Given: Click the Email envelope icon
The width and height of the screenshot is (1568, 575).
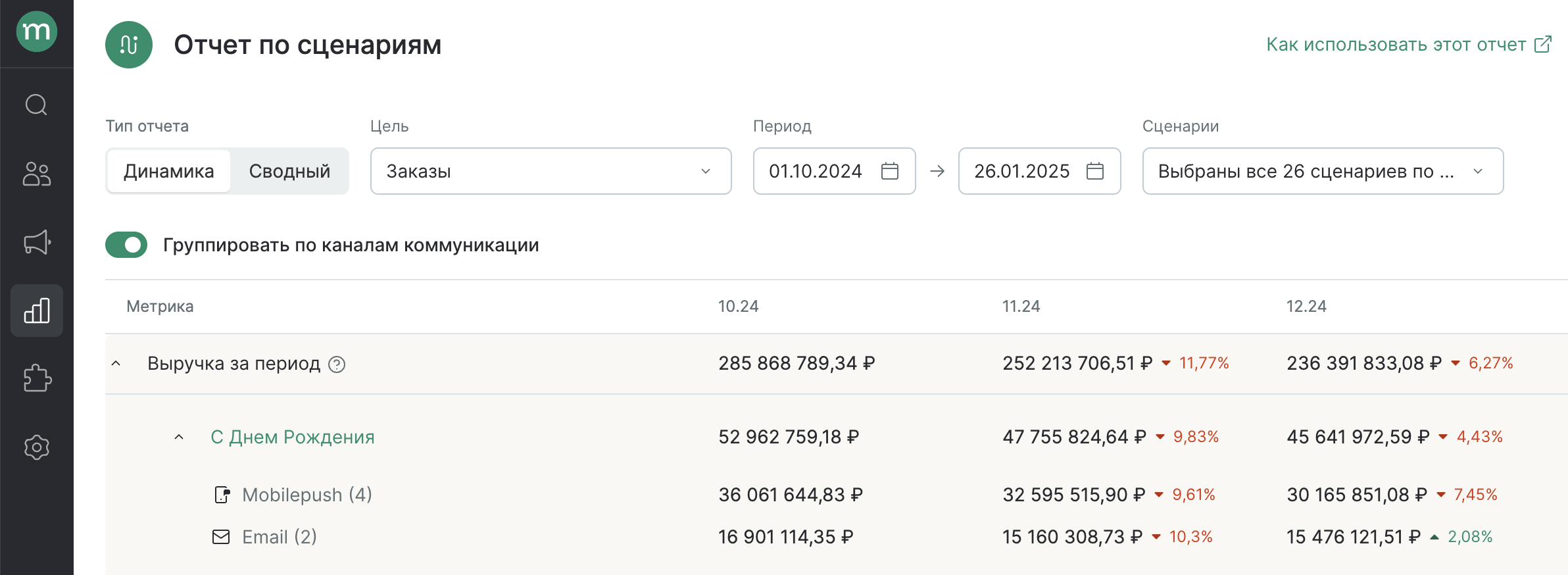Looking at the screenshot, I should click(x=221, y=537).
